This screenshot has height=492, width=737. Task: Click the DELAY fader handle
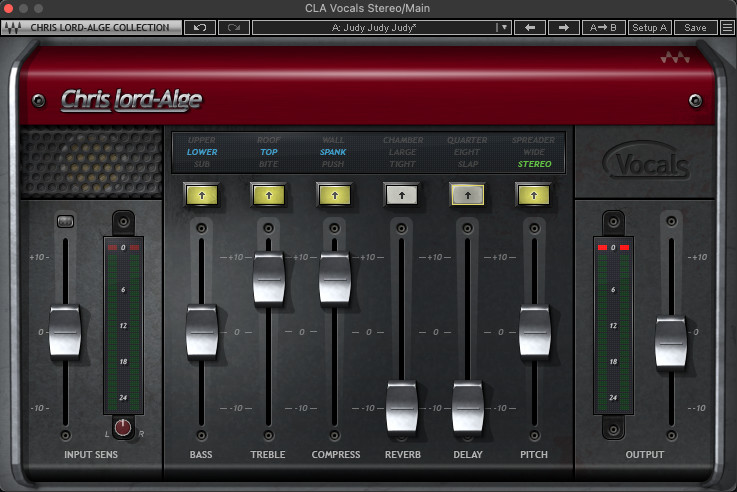pos(468,407)
